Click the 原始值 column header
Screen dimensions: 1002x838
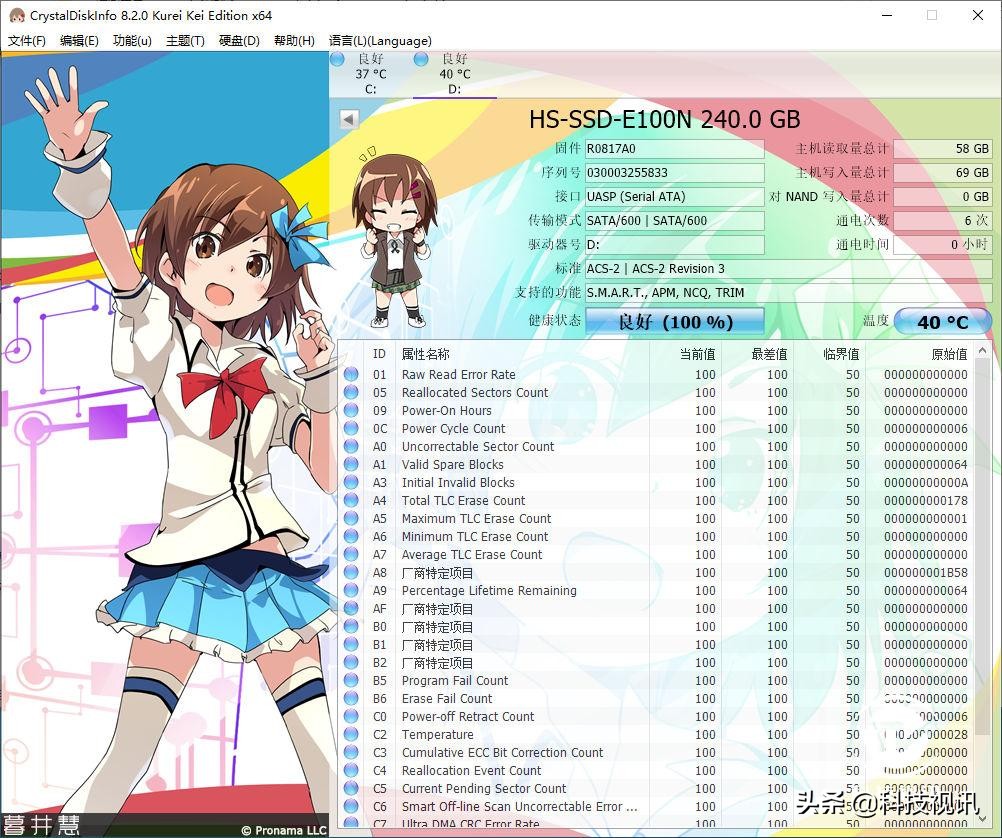pos(947,354)
